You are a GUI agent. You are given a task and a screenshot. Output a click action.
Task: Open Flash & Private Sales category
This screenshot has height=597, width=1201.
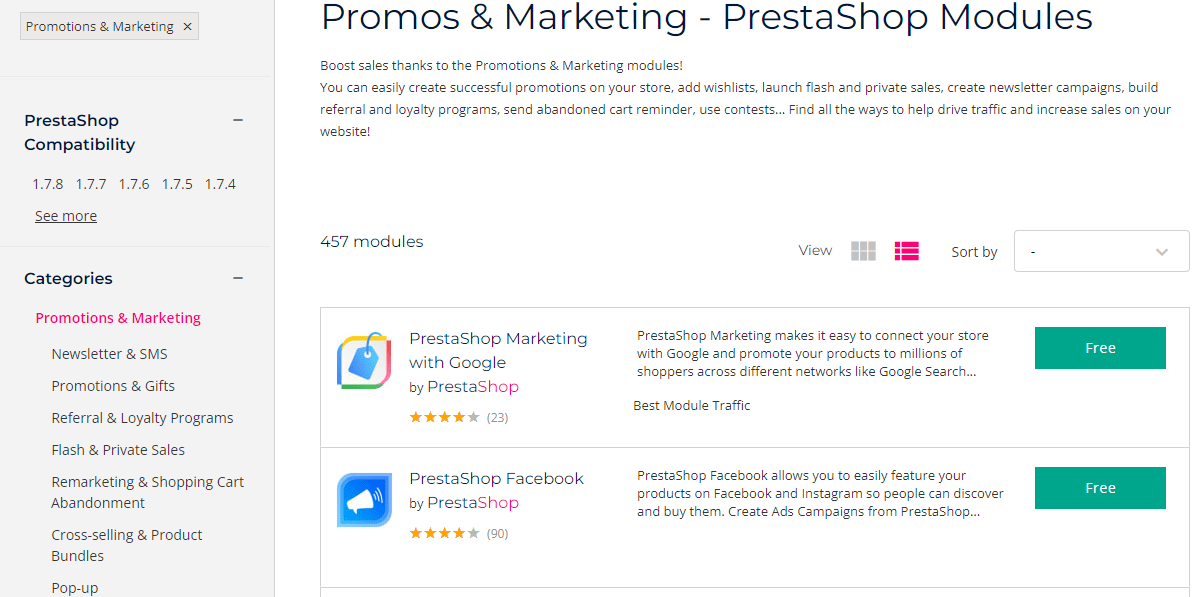pos(118,450)
